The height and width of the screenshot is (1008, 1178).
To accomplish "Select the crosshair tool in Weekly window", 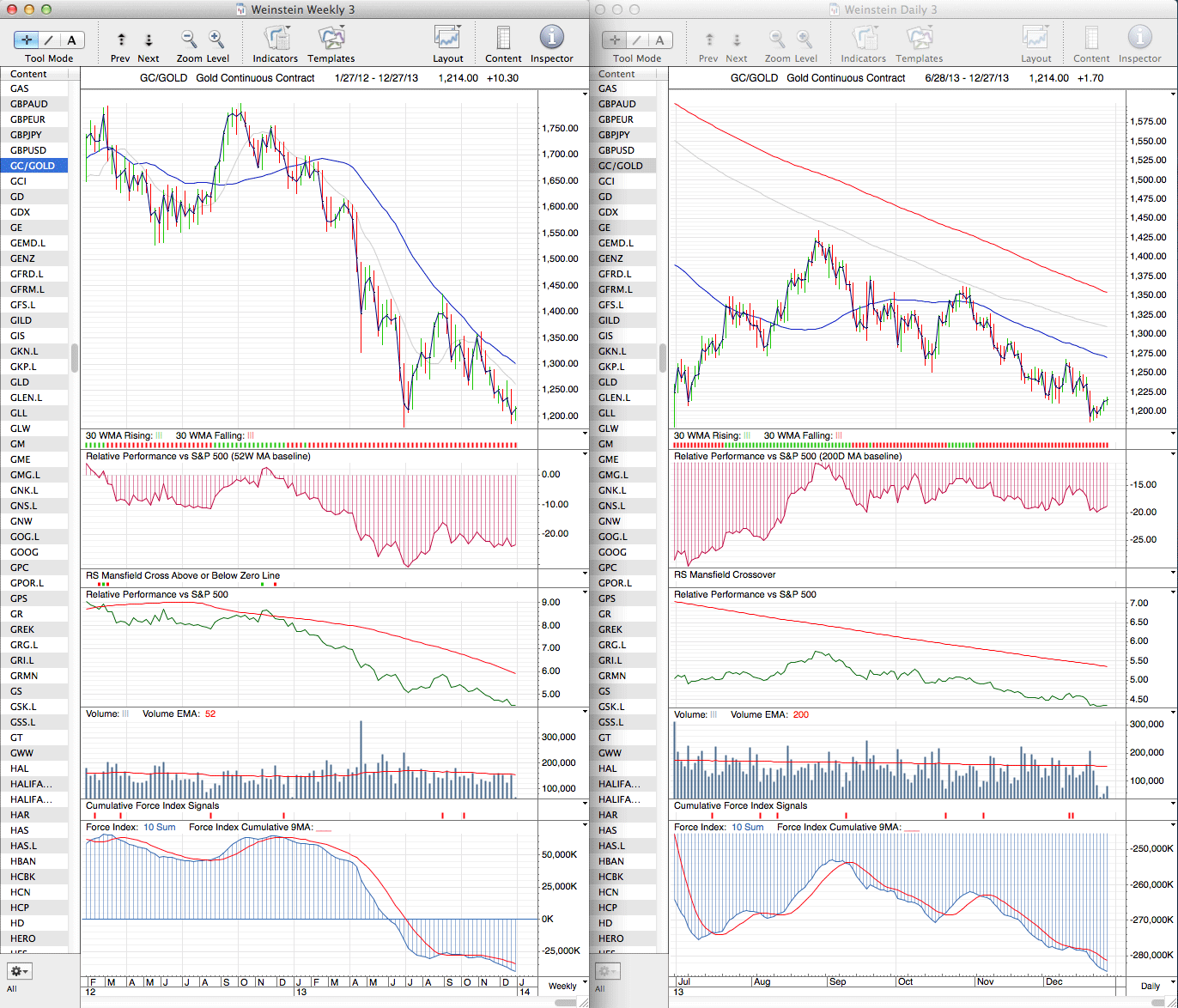I will coord(27,39).
